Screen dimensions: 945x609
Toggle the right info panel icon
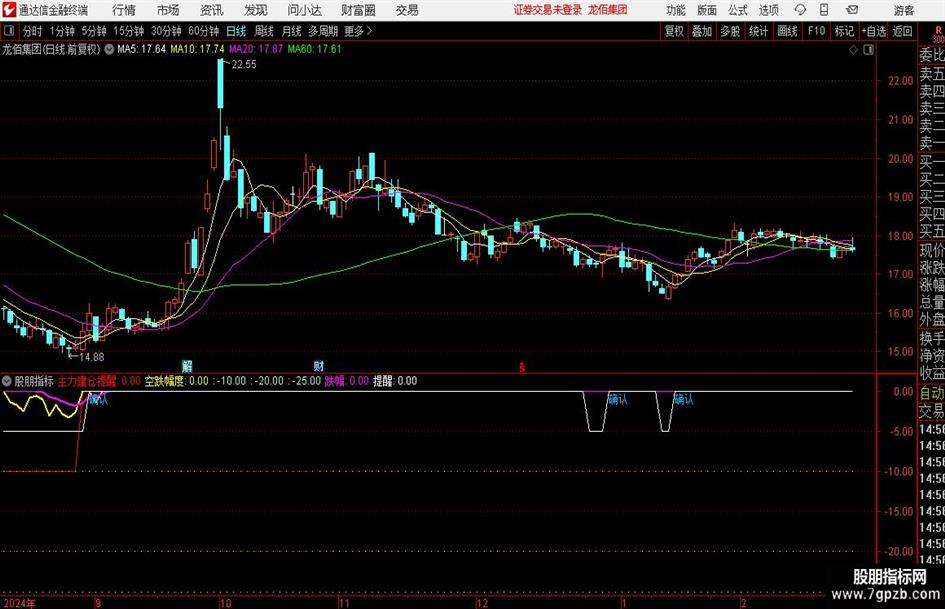[868, 50]
